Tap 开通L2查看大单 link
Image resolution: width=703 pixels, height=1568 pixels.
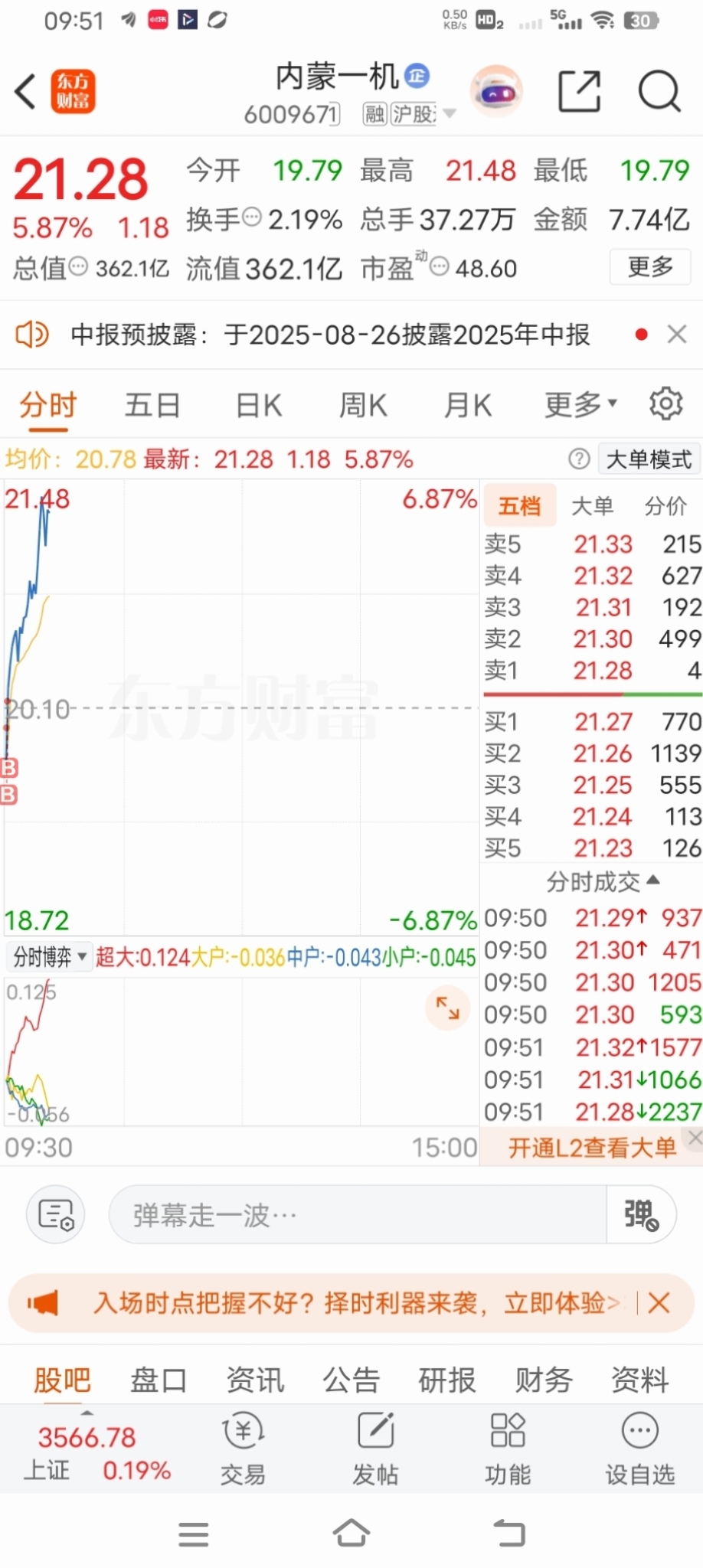[592, 1147]
